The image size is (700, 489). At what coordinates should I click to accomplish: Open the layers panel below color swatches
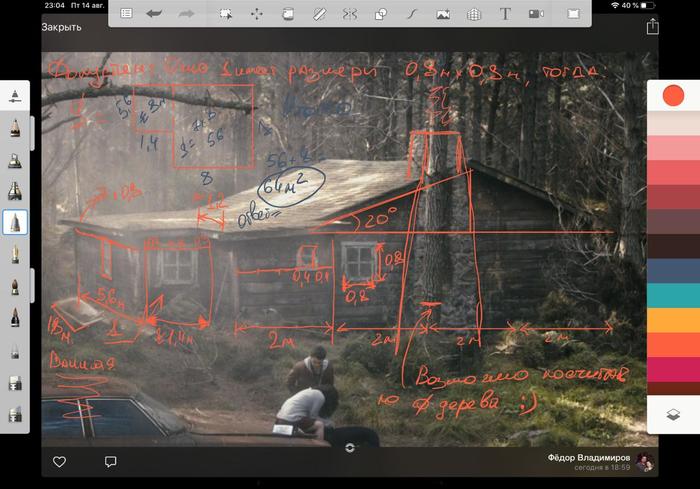coord(673,414)
